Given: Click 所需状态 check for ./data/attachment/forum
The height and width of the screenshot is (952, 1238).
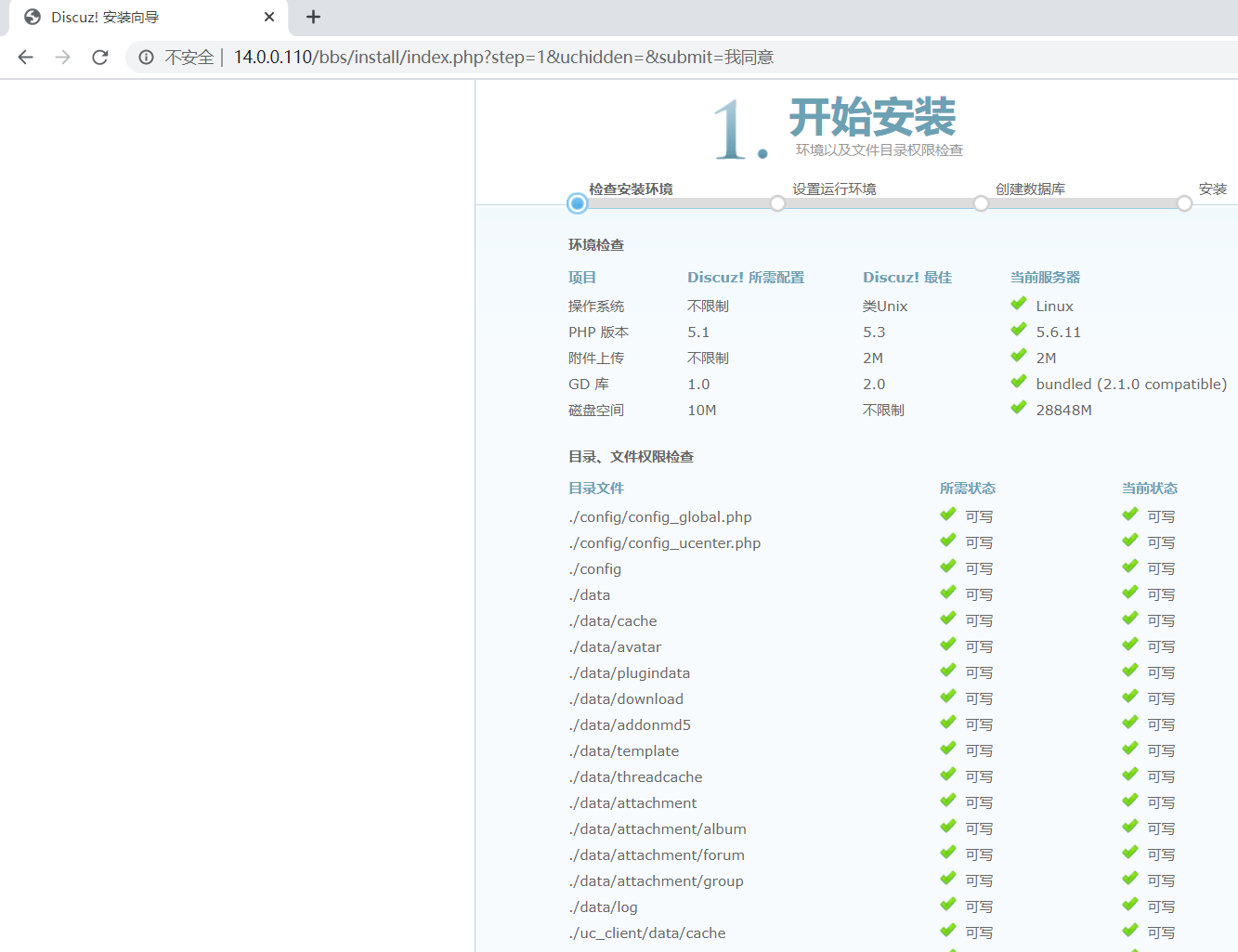Looking at the screenshot, I should [x=948, y=853].
